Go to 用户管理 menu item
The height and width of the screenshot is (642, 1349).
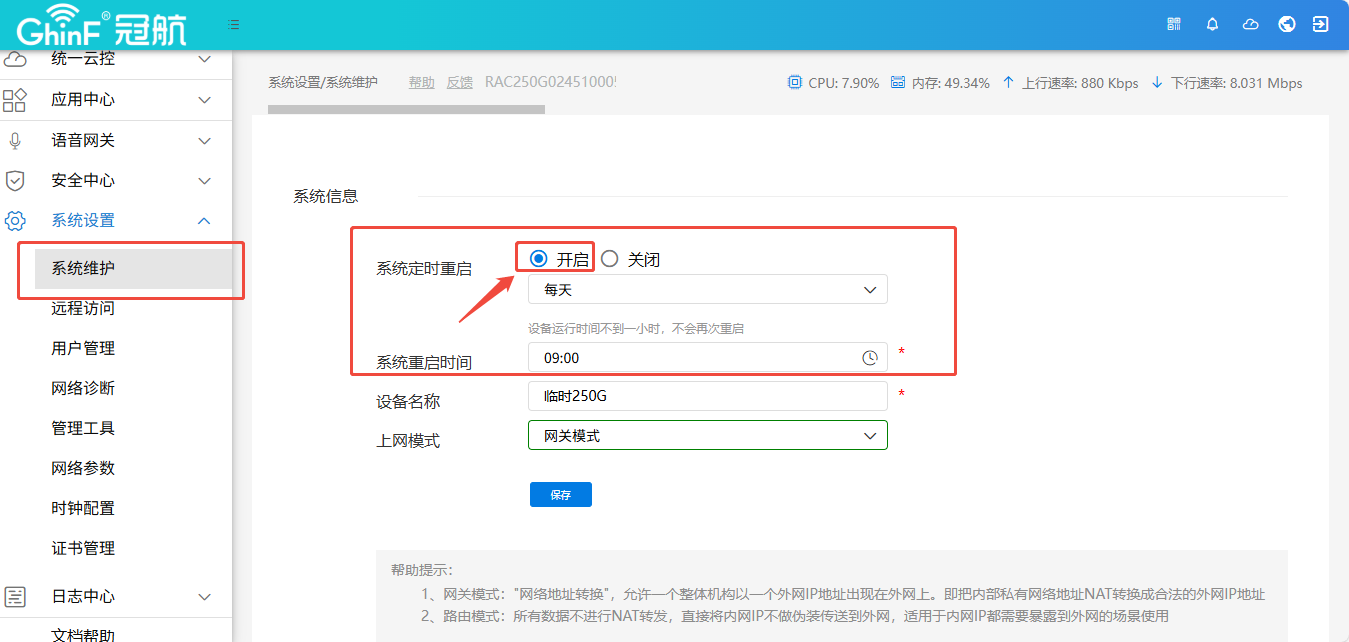(83, 348)
